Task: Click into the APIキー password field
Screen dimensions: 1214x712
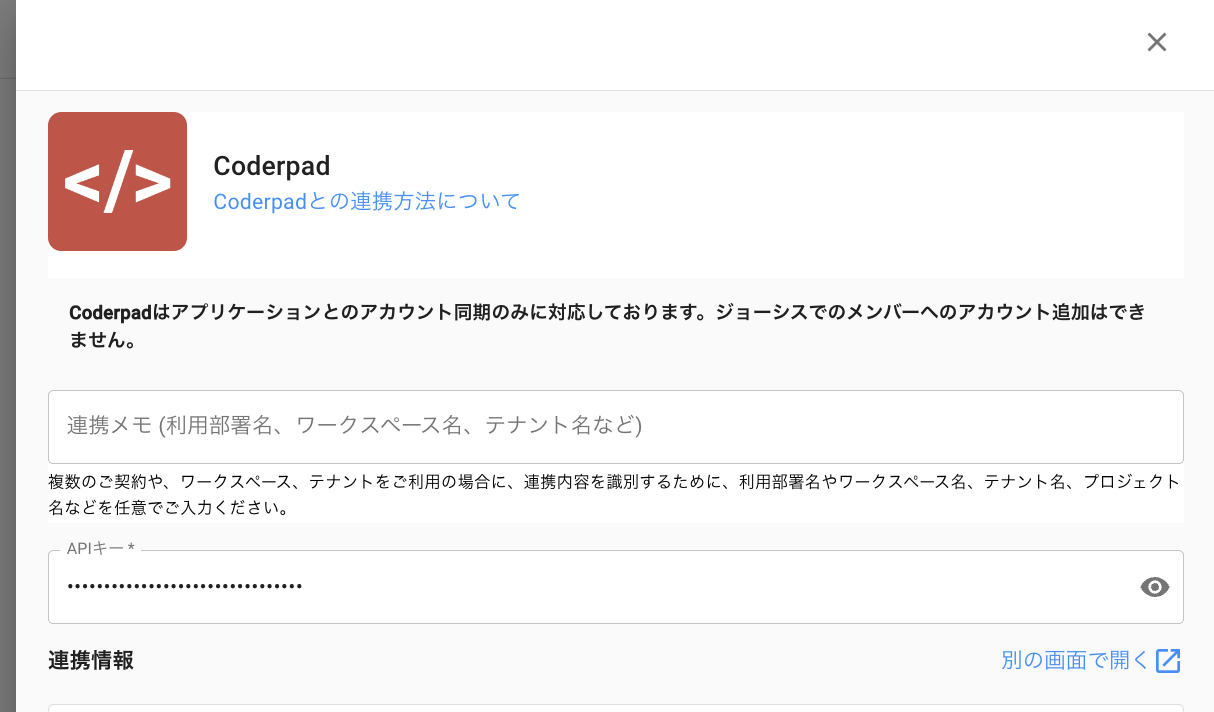Action: [700, 587]
